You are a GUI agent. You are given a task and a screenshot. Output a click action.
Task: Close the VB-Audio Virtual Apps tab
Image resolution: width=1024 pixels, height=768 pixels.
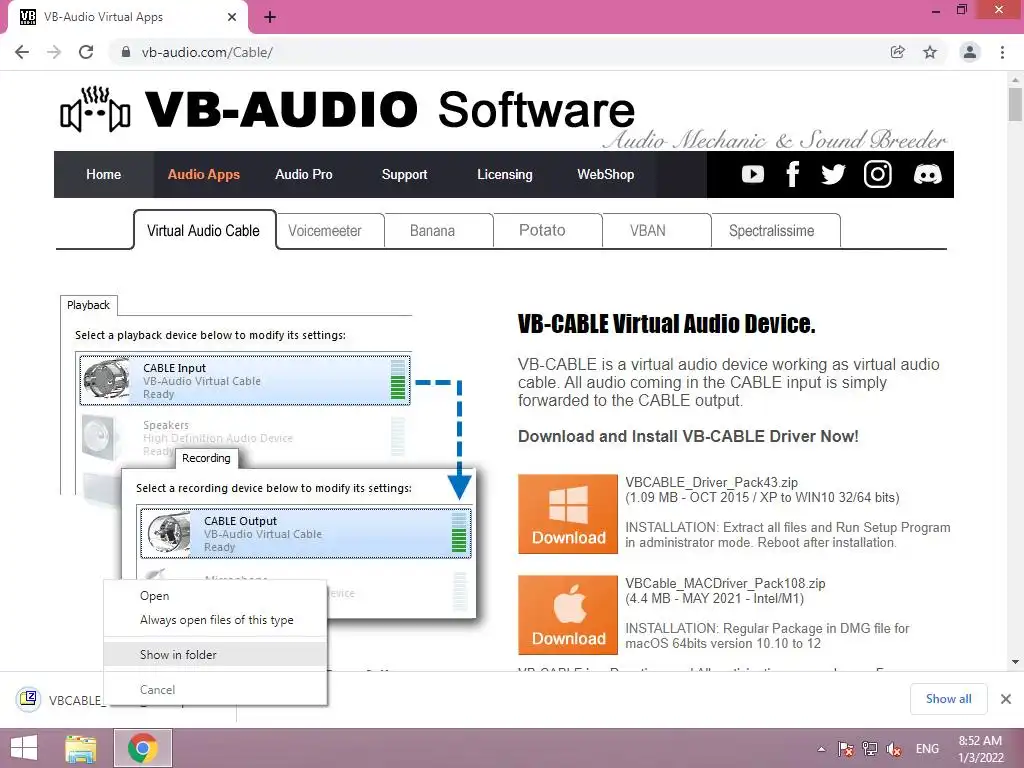(x=232, y=17)
